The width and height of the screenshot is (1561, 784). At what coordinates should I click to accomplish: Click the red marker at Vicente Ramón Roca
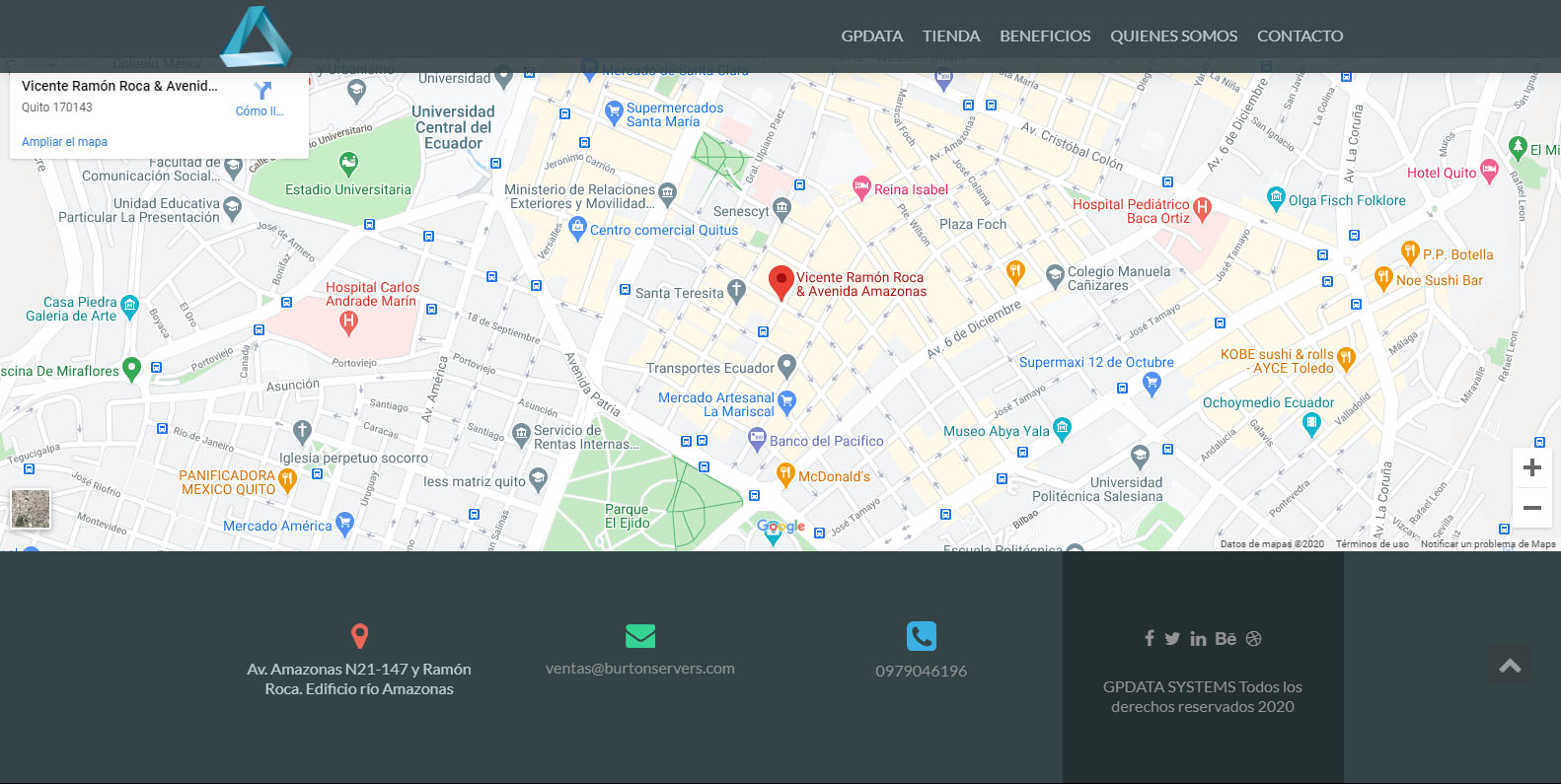[781, 282]
